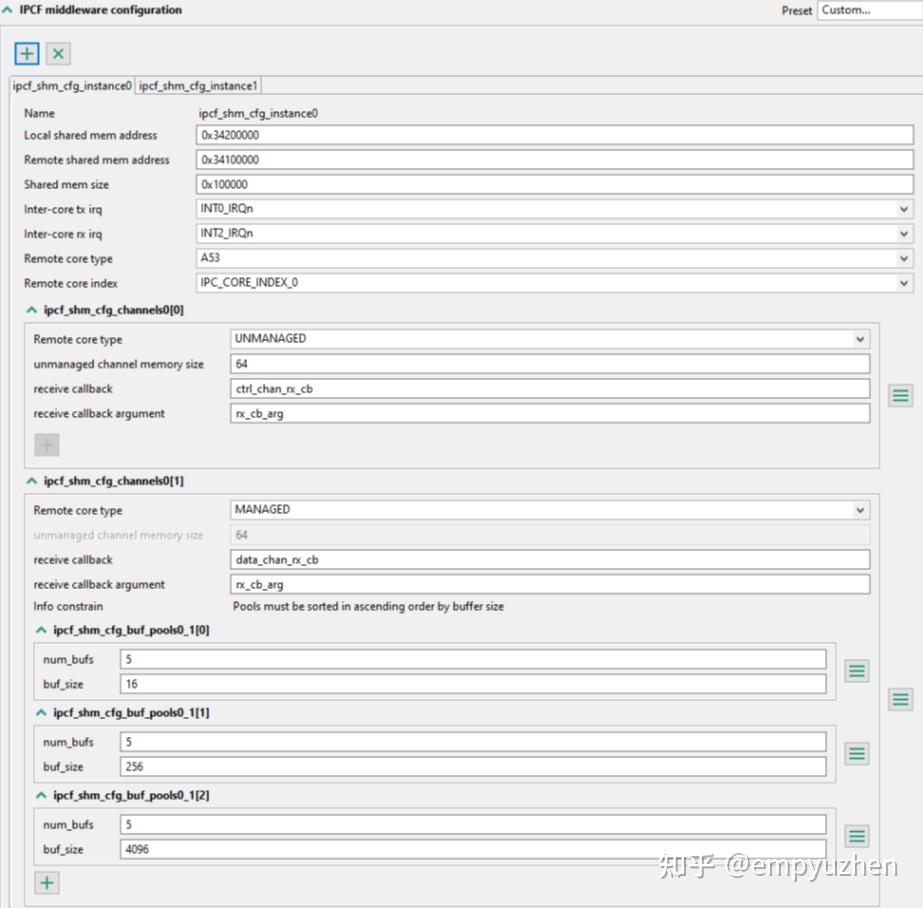Open the options menu icon beside ctrl_chan_rx_cb
This screenshot has width=923, height=908.
(899, 396)
